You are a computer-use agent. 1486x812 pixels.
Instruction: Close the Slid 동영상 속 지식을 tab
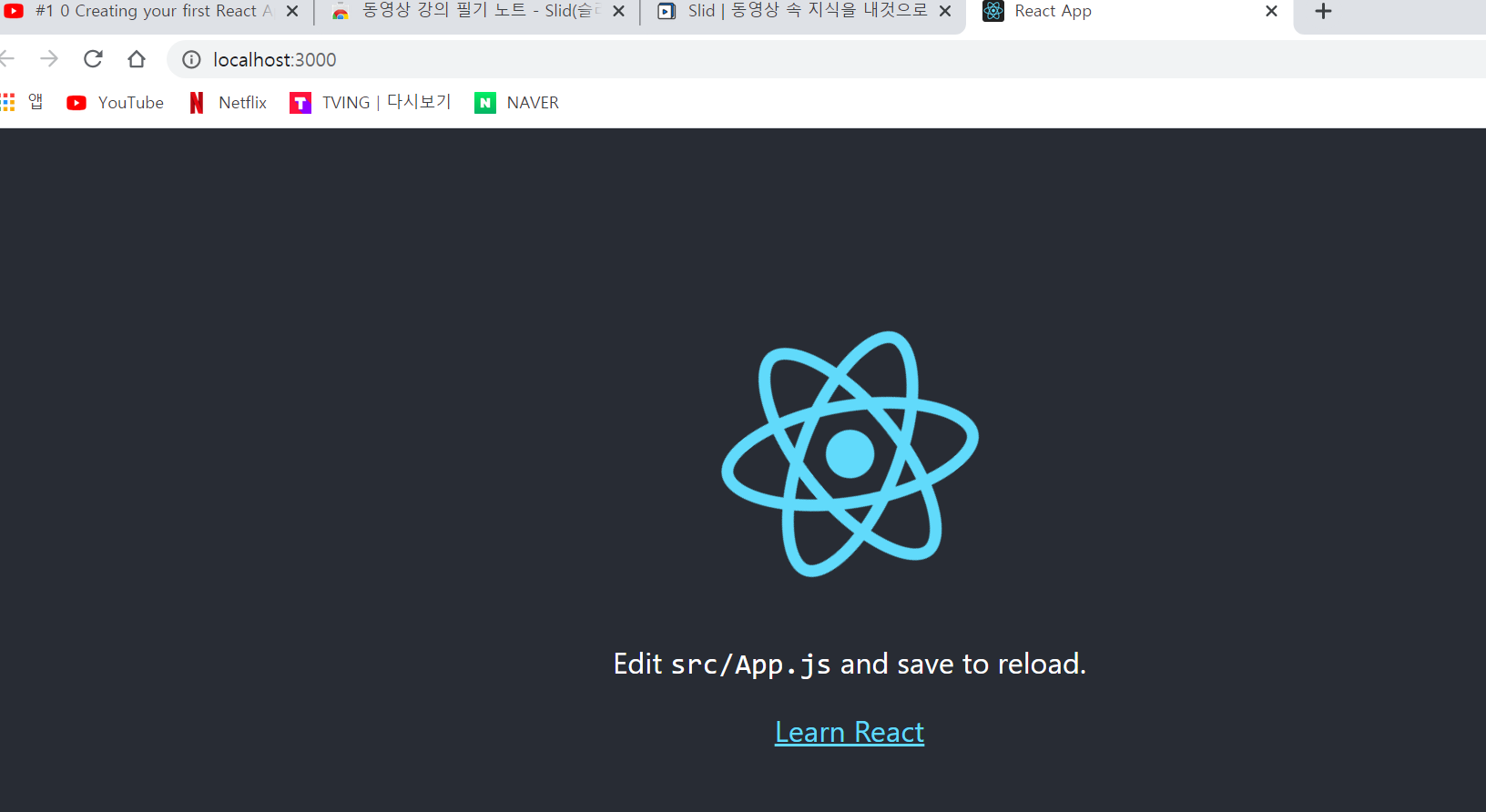[945, 12]
